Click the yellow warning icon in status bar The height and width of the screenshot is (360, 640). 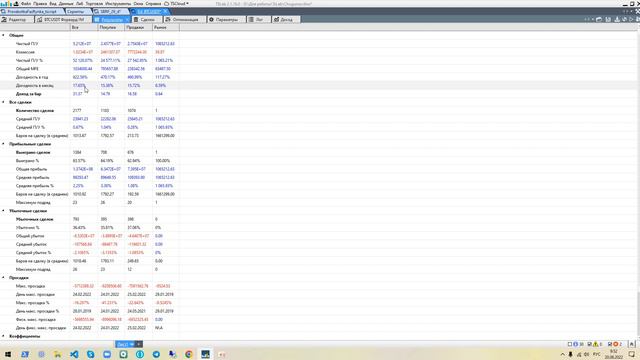(x=596, y=344)
